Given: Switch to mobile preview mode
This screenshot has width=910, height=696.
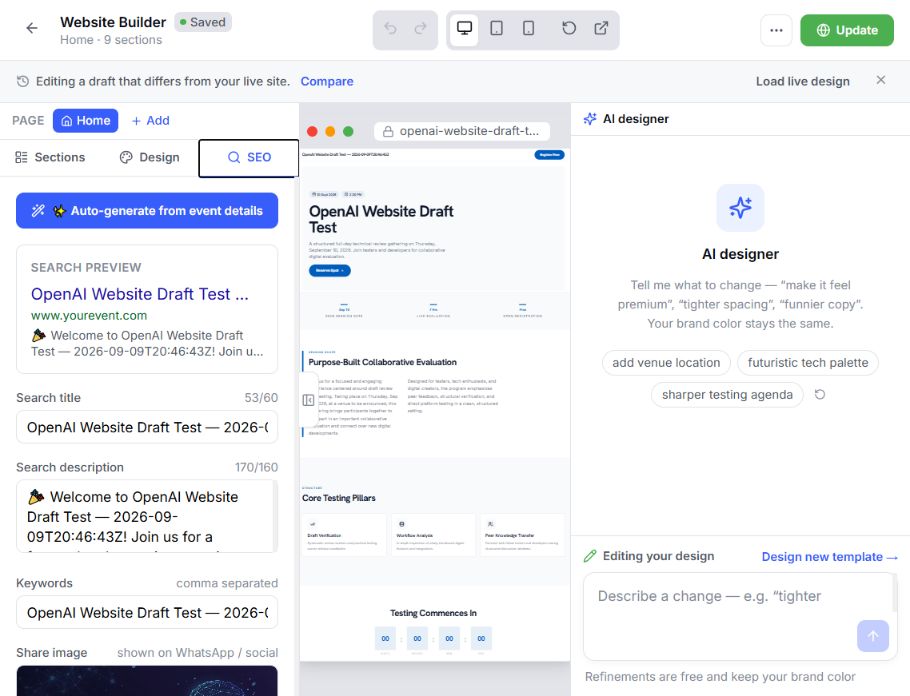Looking at the screenshot, I should point(528,28).
